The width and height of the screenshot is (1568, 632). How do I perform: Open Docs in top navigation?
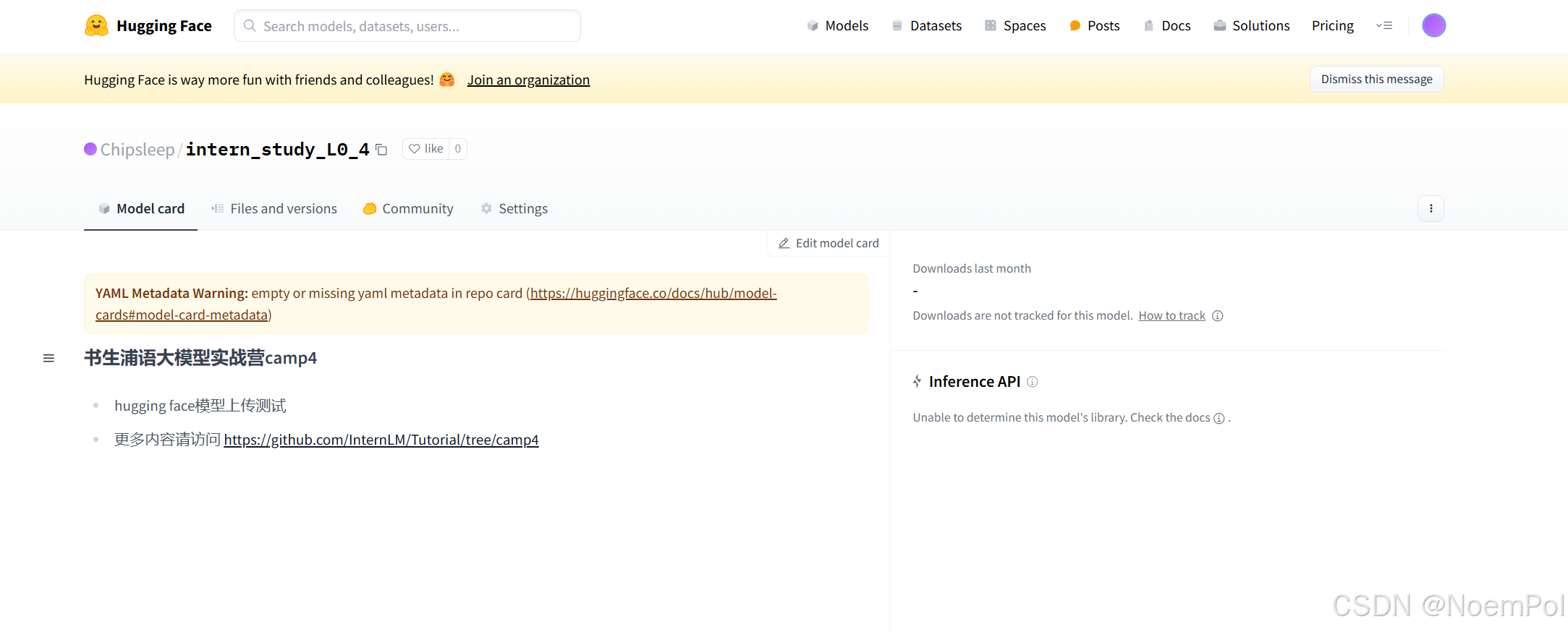[1167, 26]
